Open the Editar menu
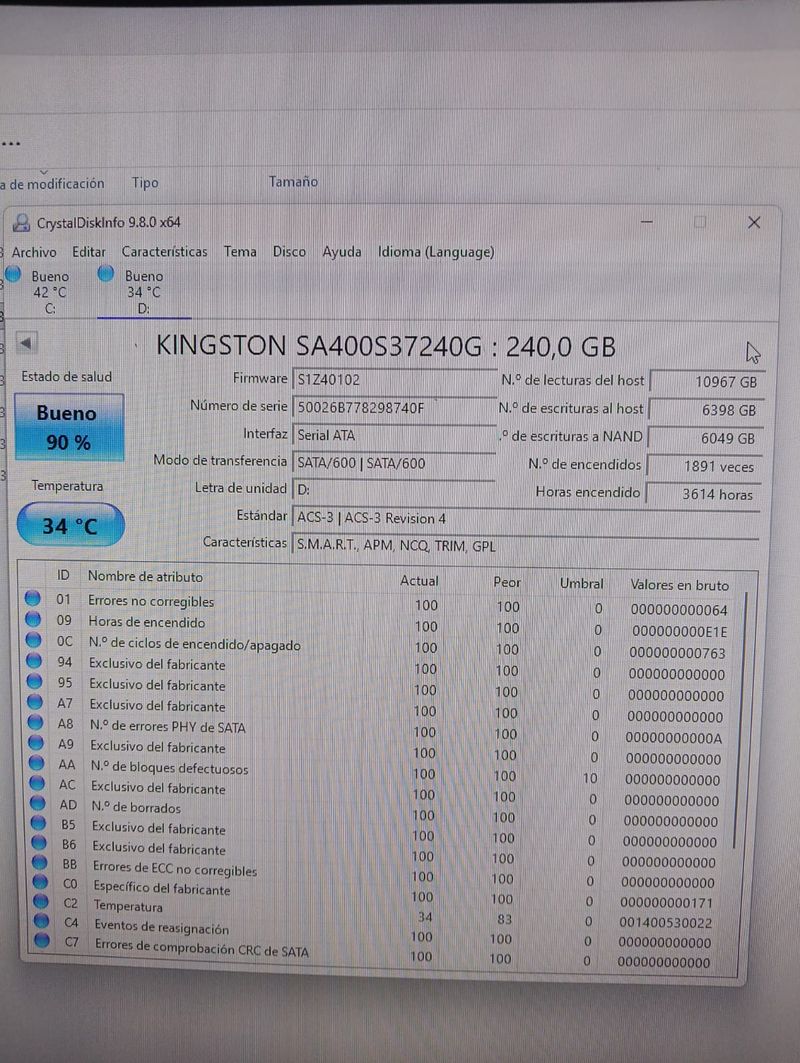The width and height of the screenshot is (800, 1063). point(89,252)
